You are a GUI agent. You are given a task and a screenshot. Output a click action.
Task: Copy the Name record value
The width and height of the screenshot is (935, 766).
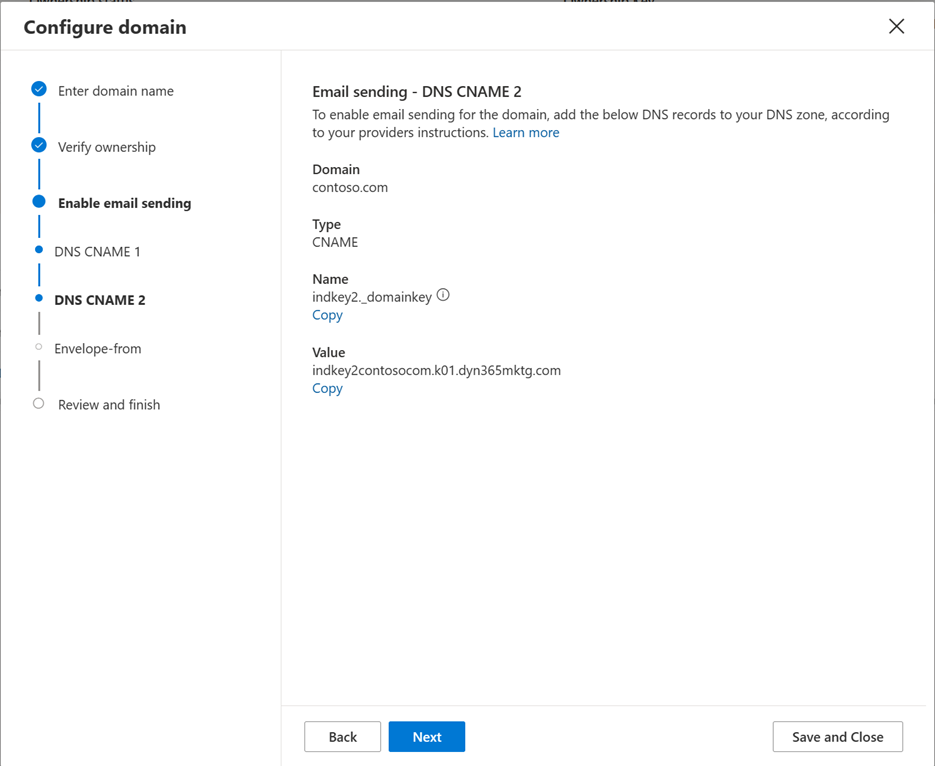[x=327, y=314]
